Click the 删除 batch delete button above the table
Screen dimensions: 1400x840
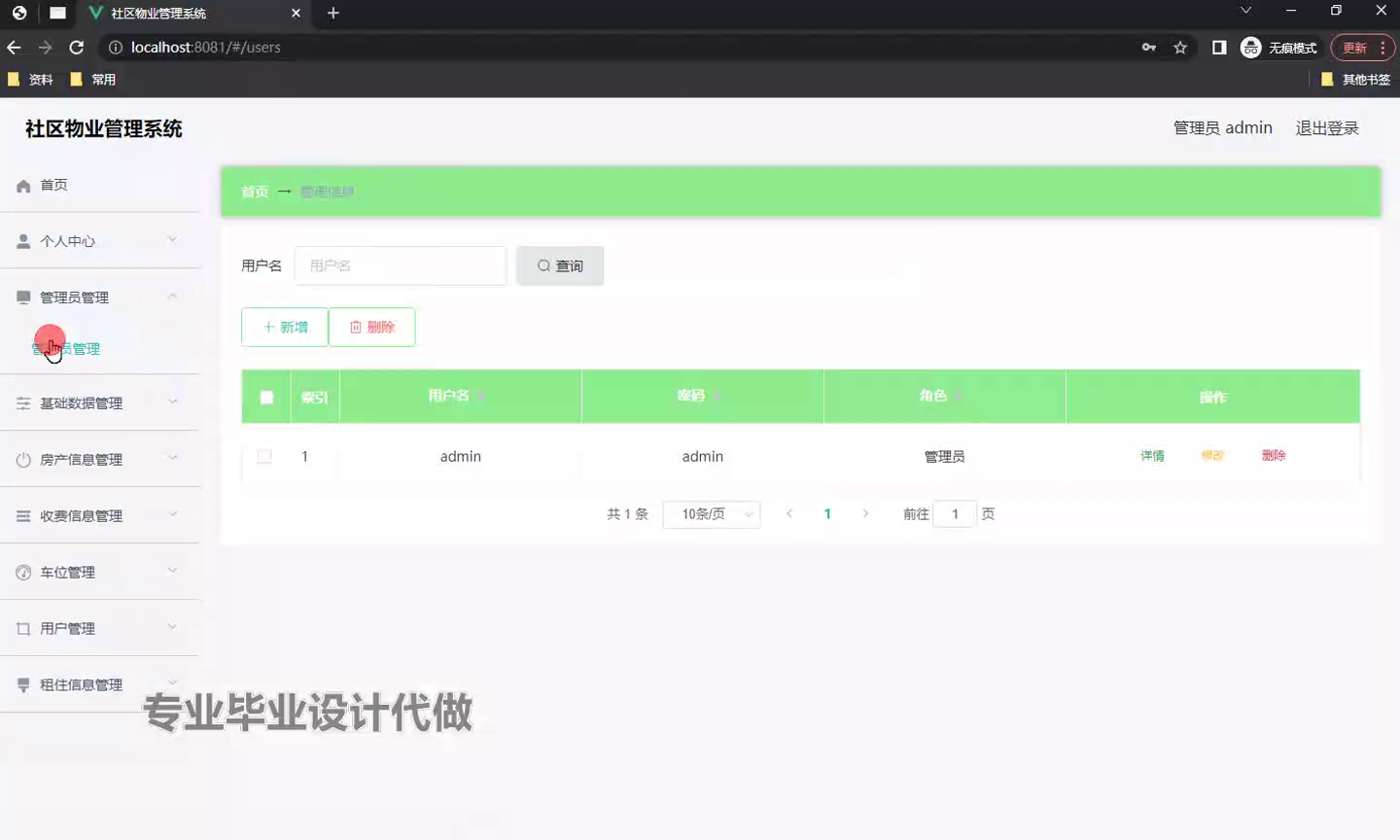[x=372, y=327]
